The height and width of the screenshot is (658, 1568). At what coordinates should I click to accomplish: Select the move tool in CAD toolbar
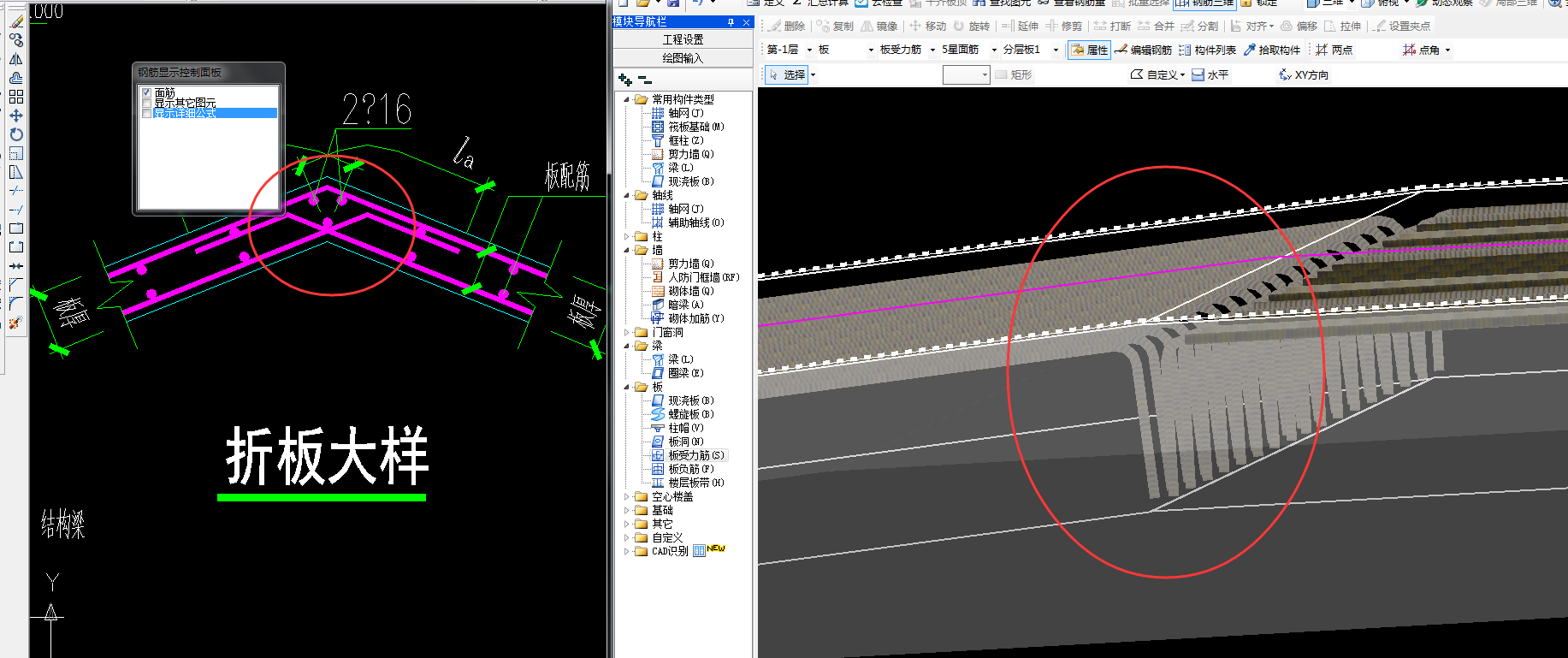click(x=16, y=116)
